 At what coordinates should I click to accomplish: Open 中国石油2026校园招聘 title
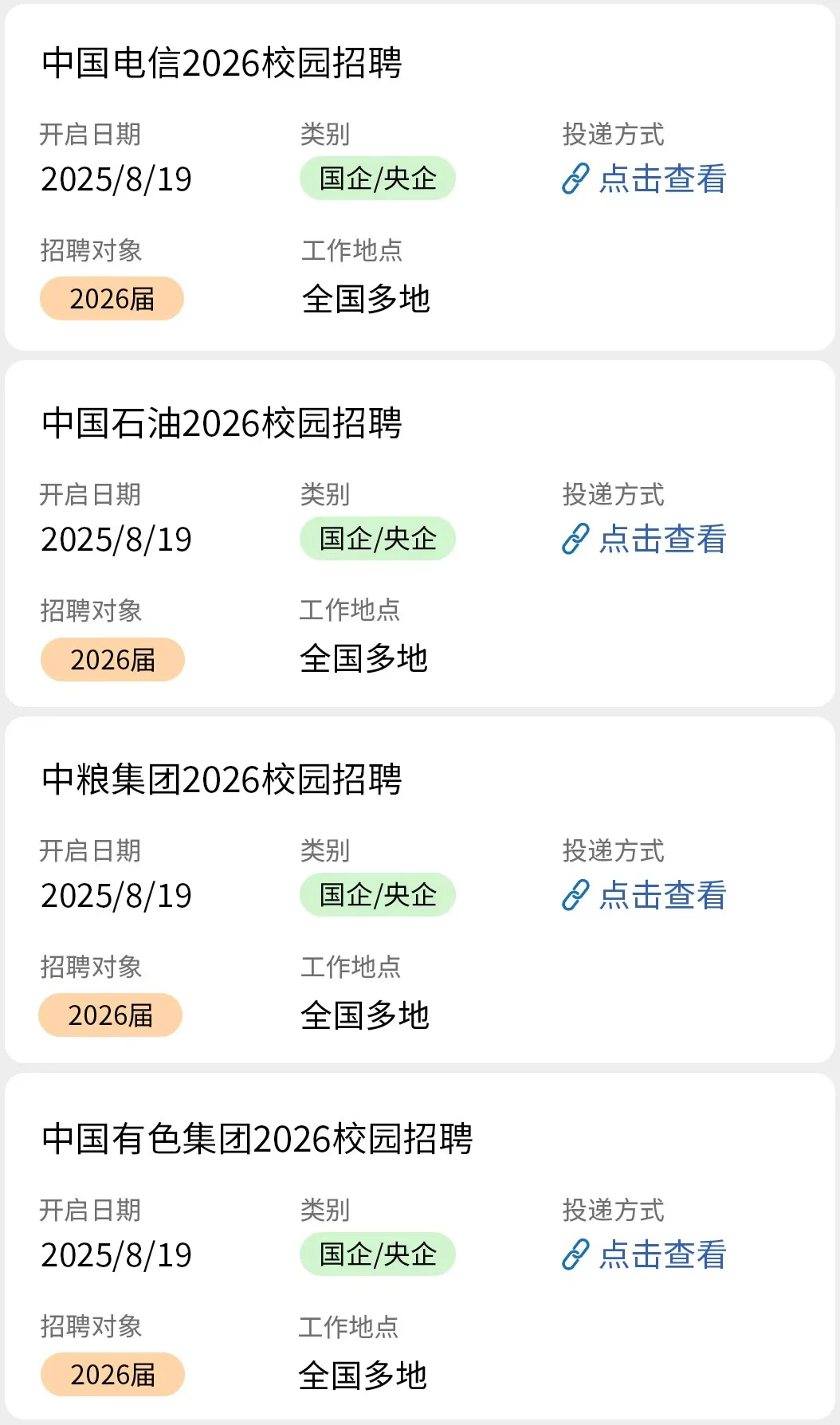click(222, 424)
